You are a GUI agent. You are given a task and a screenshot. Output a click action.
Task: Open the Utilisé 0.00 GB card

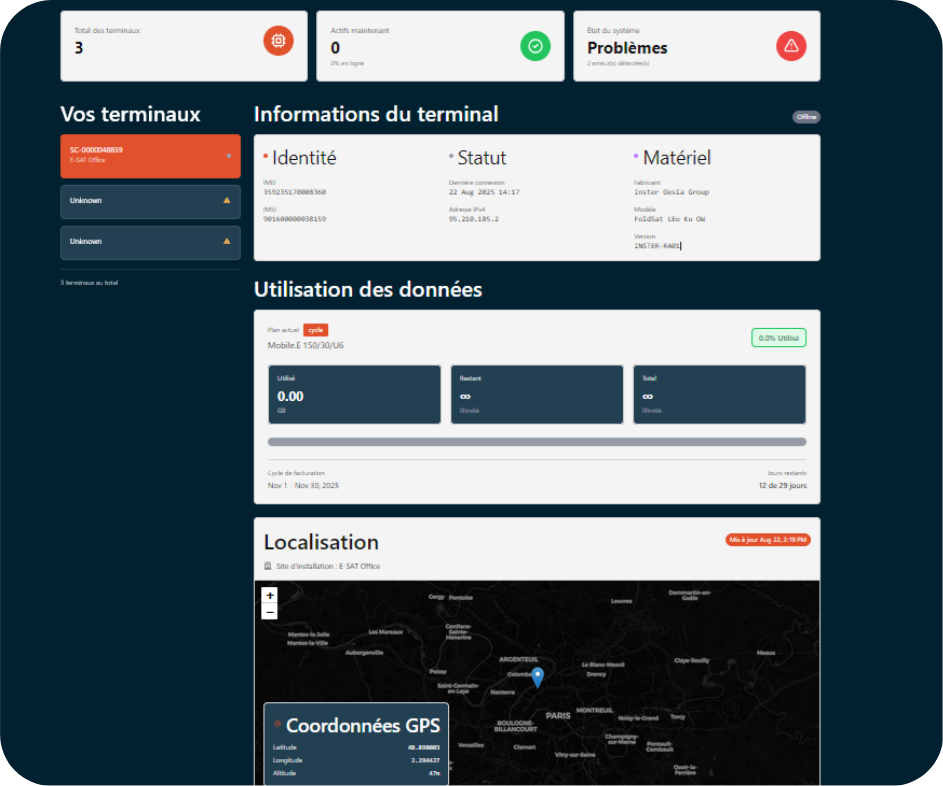[x=354, y=394]
